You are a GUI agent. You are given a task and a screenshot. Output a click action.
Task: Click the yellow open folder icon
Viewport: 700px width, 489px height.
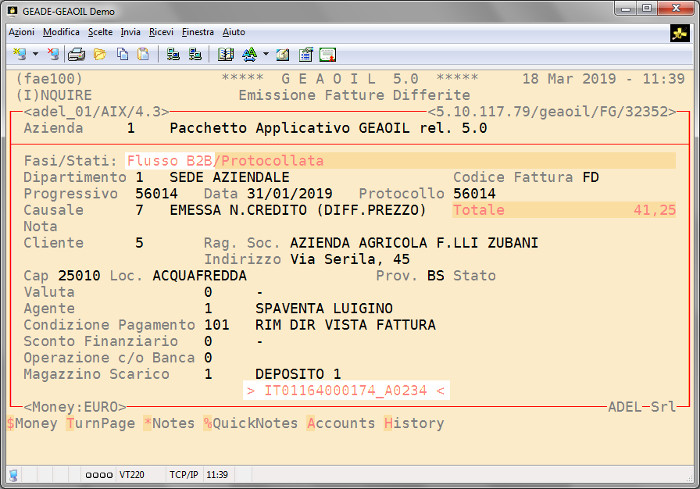click(100, 54)
